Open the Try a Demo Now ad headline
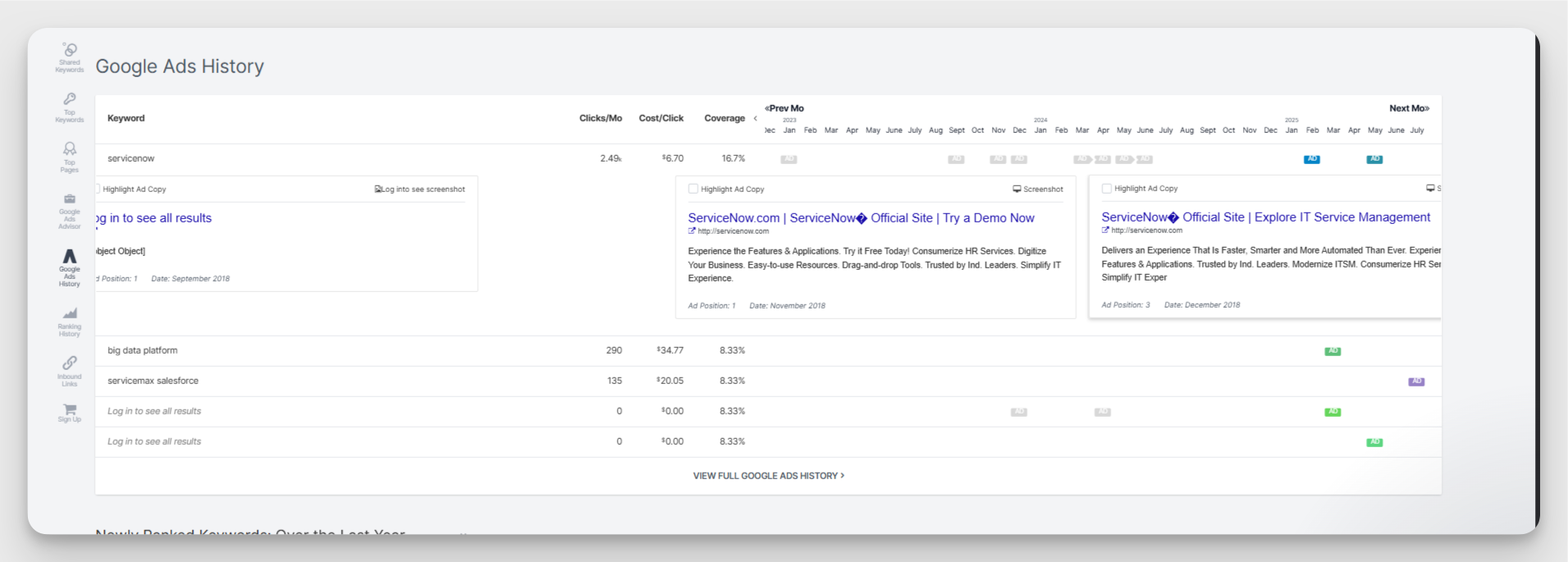 pos(861,218)
